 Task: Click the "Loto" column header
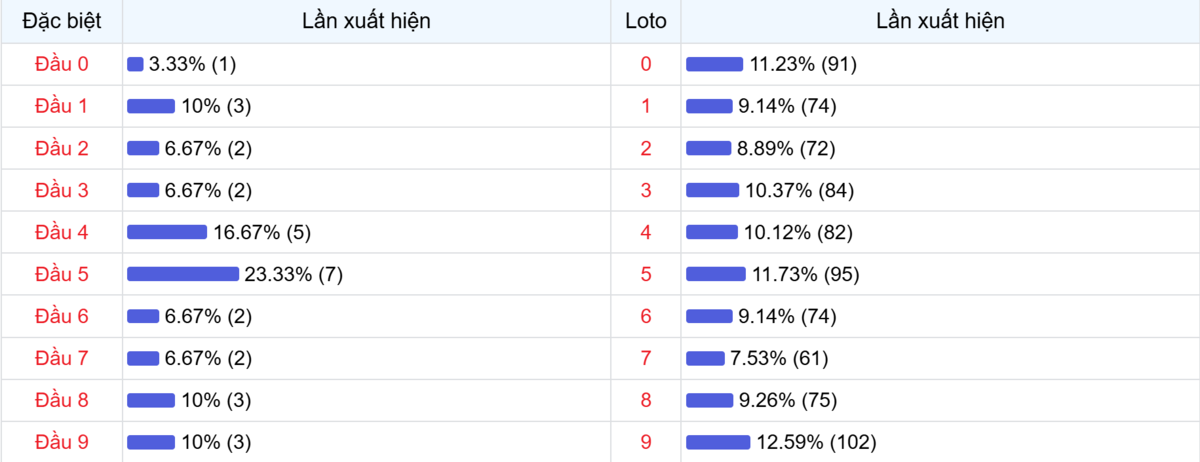[645, 21]
